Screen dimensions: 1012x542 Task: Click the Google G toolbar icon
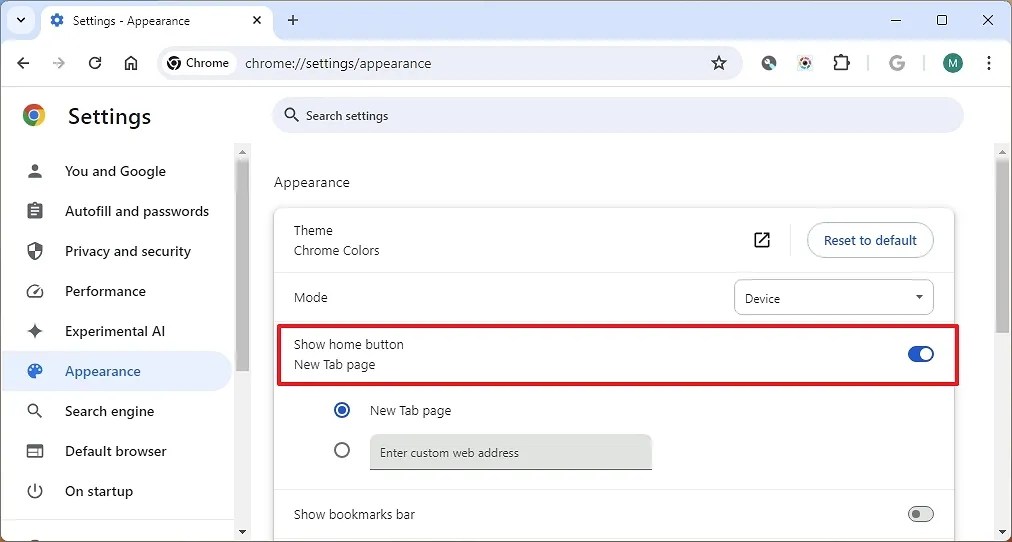pyautogui.click(x=896, y=63)
